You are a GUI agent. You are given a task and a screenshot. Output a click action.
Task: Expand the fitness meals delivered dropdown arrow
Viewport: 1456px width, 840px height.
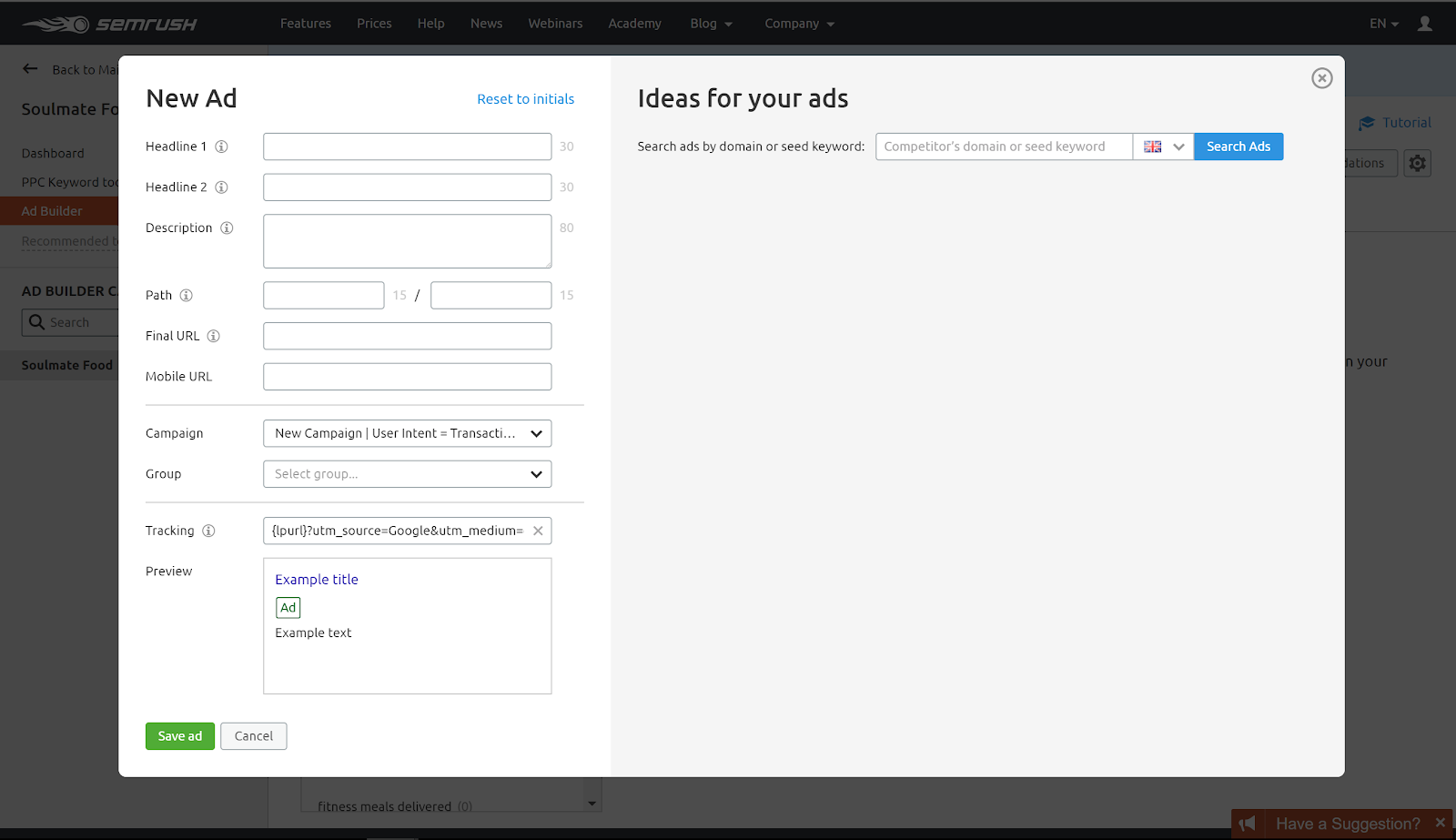(592, 804)
